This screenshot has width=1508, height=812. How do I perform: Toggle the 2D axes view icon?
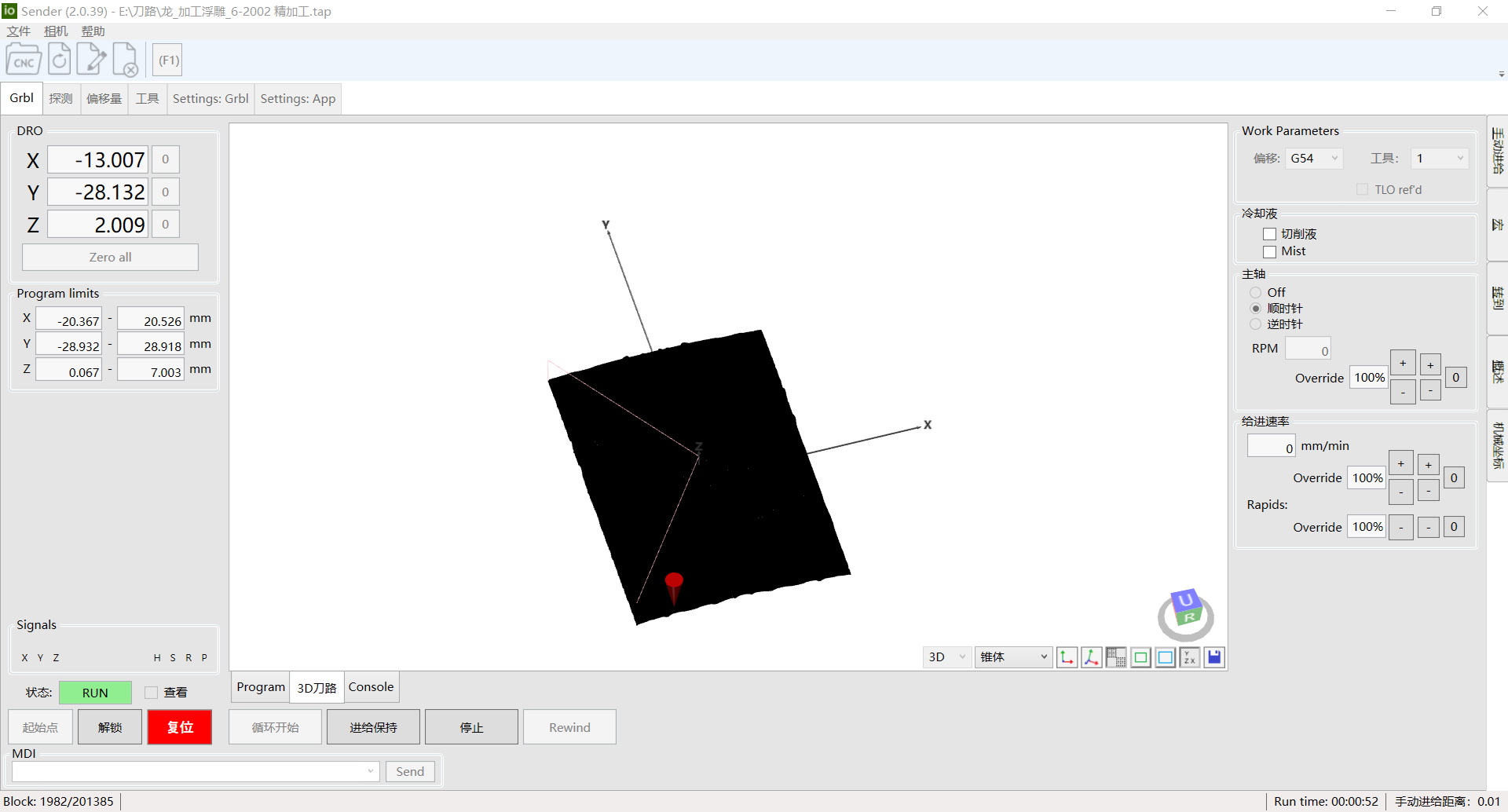pos(1067,657)
